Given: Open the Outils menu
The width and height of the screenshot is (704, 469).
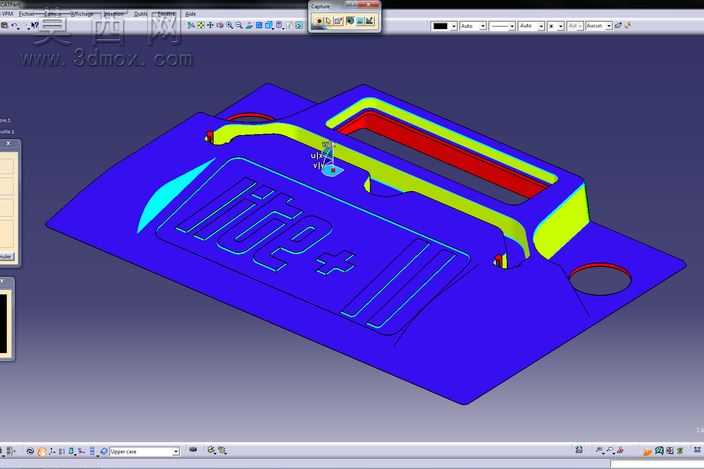Looking at the screenshot, I should tap(141, 14).
